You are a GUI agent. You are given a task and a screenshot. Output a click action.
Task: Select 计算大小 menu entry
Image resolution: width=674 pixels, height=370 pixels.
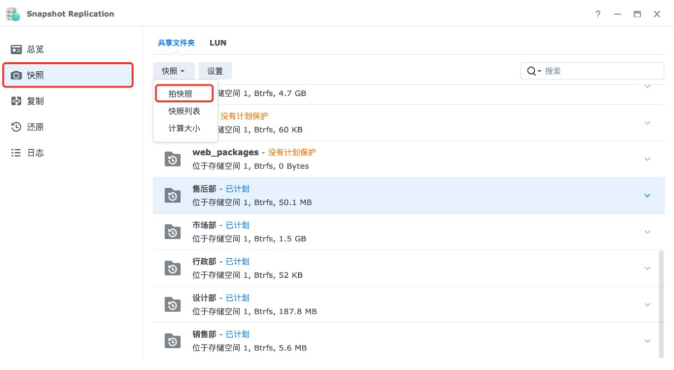point(184,128)
